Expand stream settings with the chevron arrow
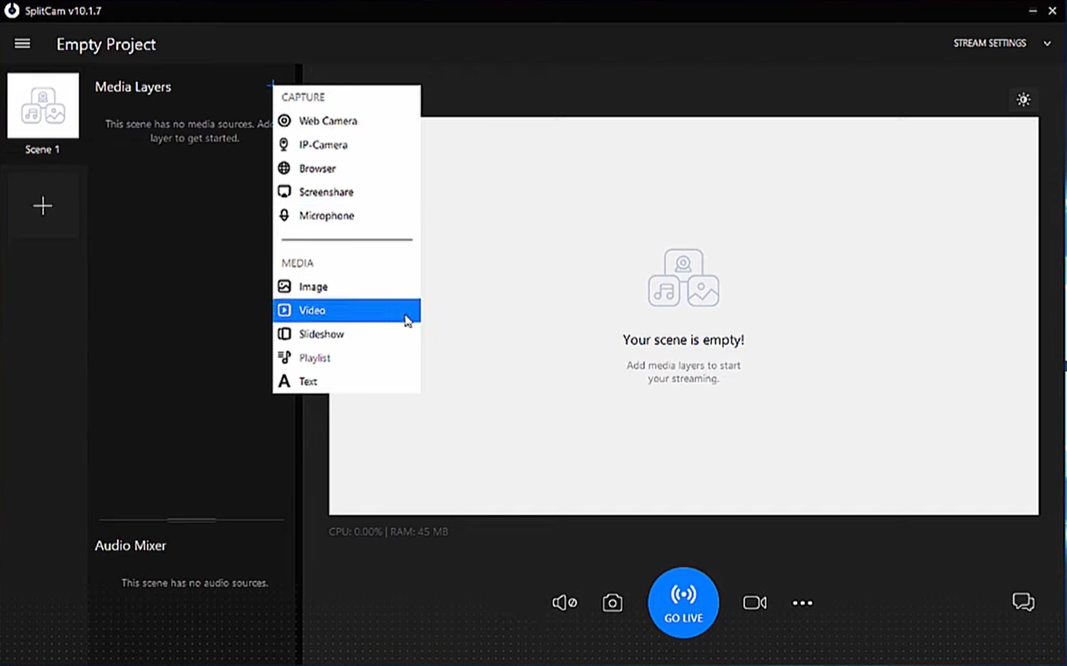Viewport: 1067px width, 666px height. (x=1047, y=43)
